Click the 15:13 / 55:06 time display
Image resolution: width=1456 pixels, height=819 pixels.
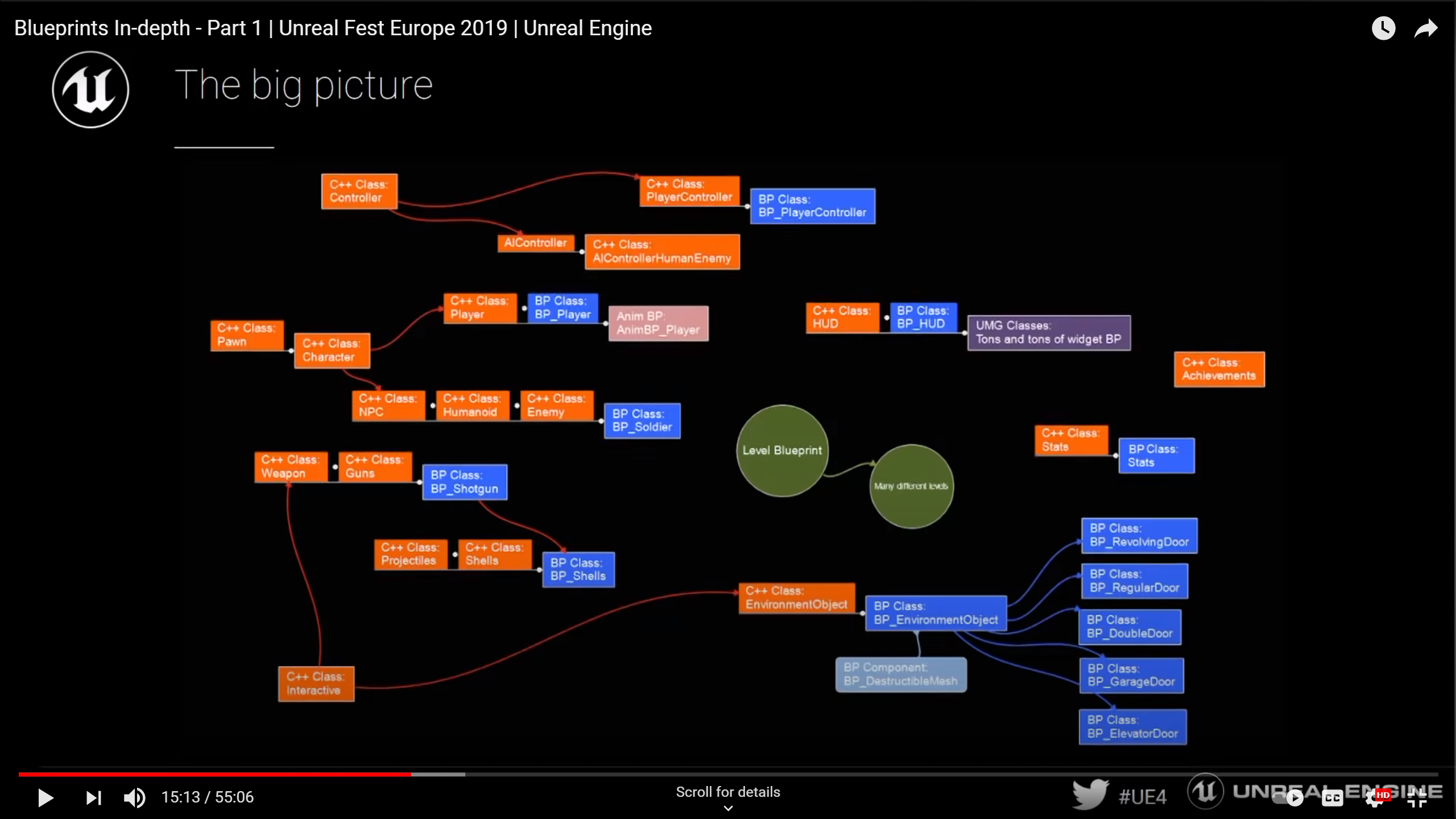[208, 797]
